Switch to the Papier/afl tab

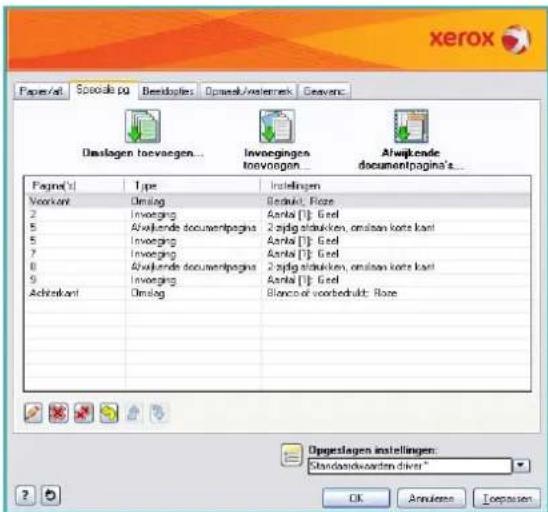(41, 91)
